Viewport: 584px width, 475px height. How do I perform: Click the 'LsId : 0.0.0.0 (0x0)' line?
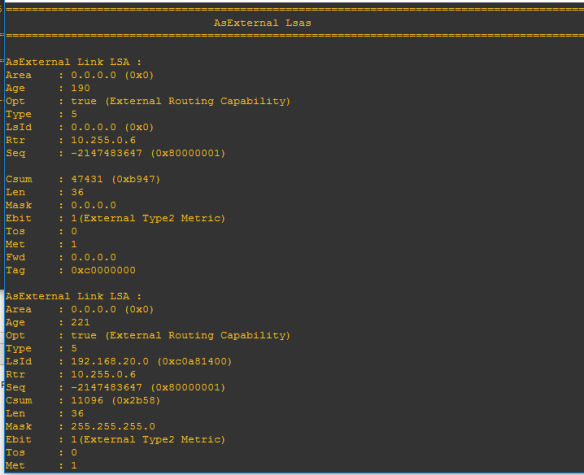coord(80,127)
